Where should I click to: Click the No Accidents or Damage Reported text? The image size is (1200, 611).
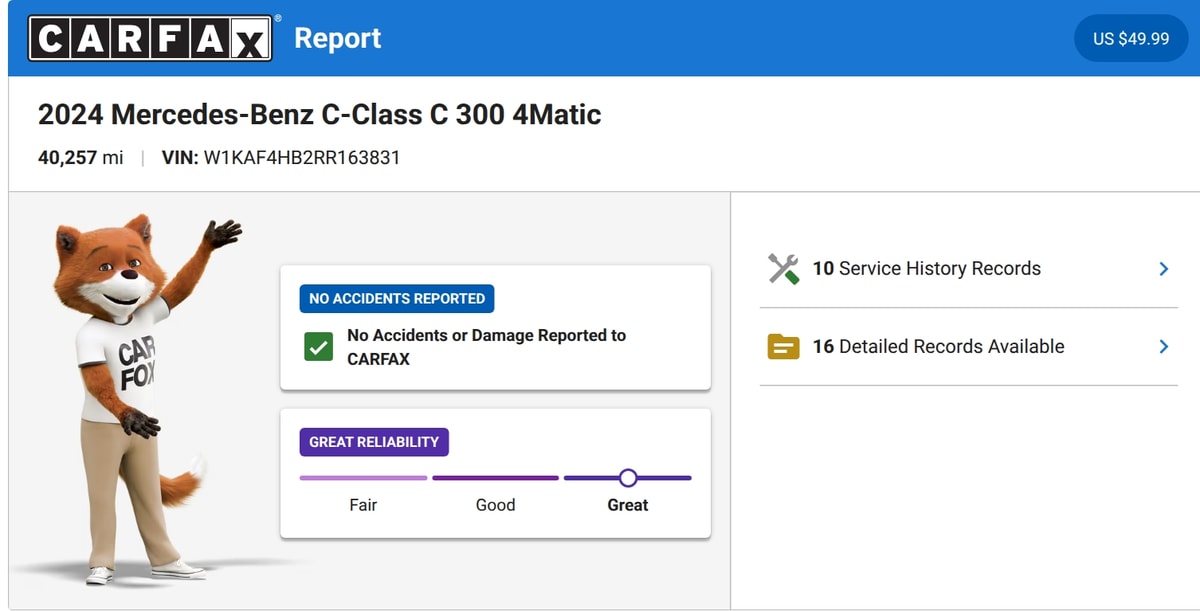[486, 347]
